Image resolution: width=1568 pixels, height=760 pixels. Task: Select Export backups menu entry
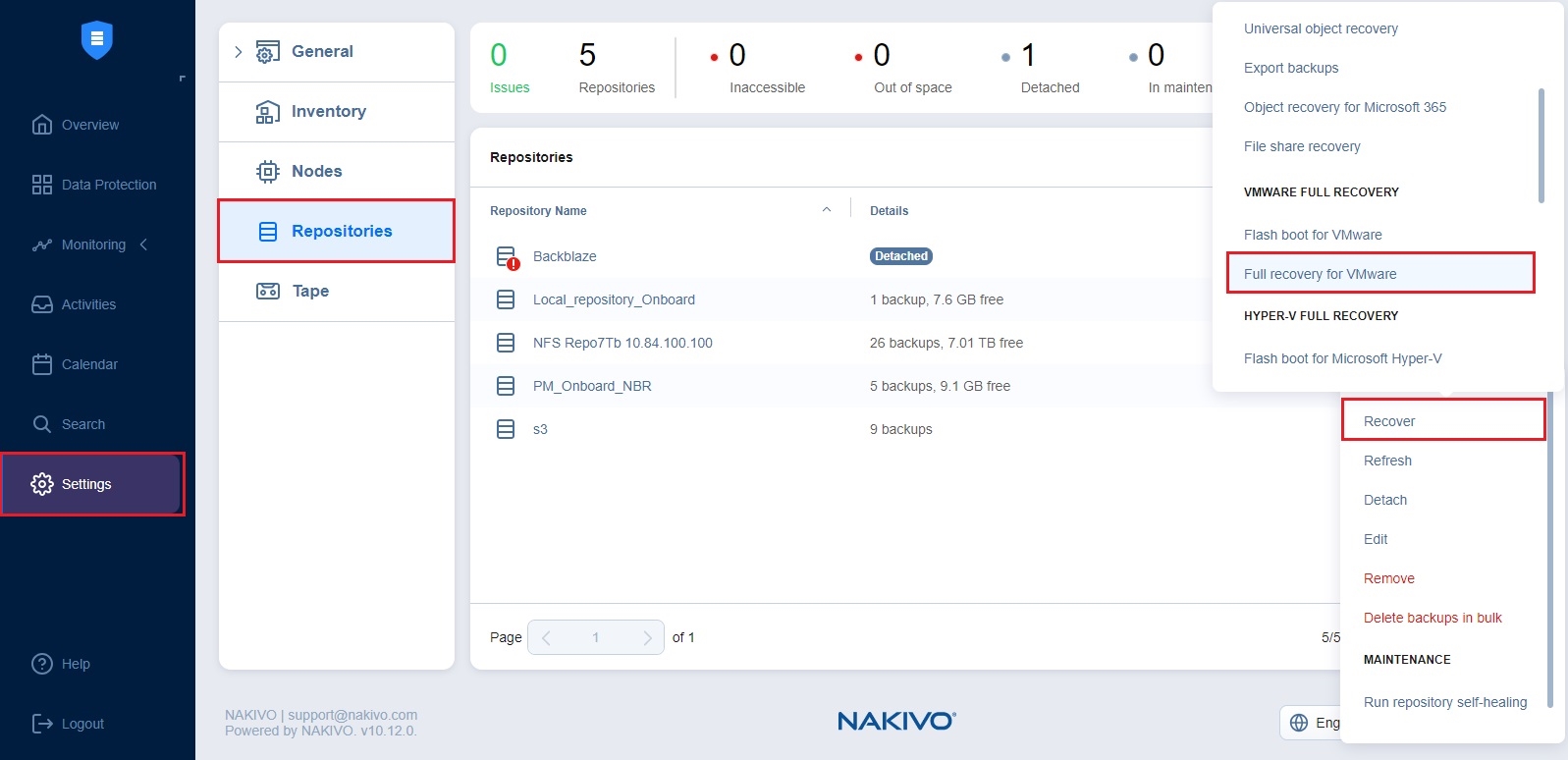coord(1290,68)
